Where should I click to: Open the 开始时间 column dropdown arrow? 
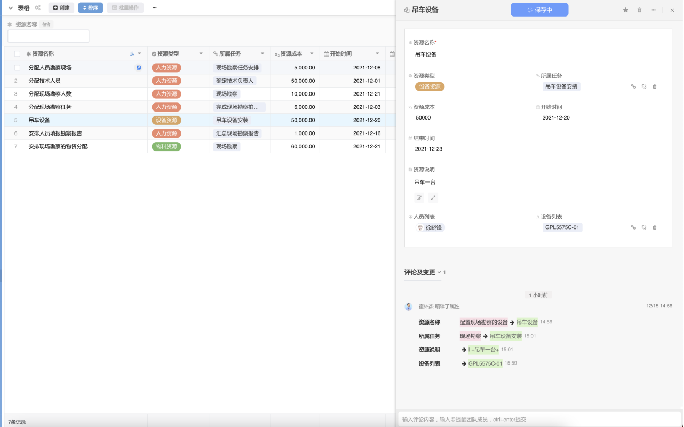click(x=377, y=54)
